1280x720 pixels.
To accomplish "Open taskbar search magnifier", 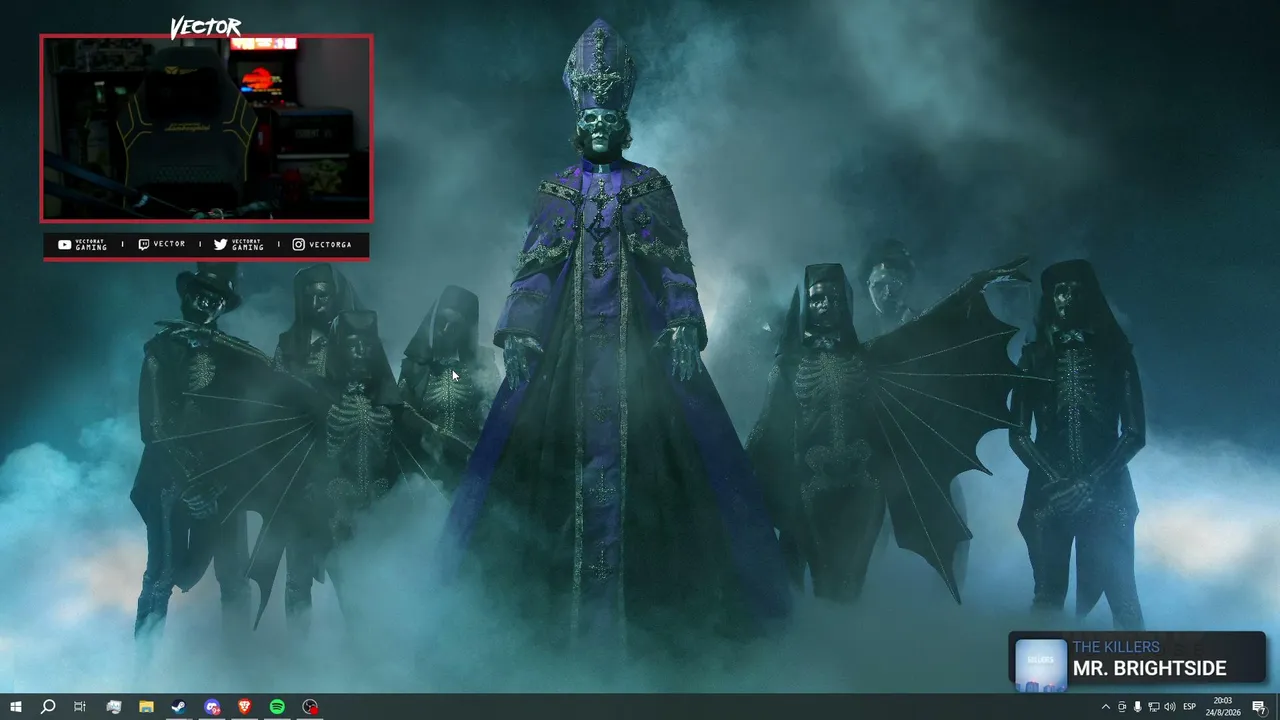I will tap(48, 707).
